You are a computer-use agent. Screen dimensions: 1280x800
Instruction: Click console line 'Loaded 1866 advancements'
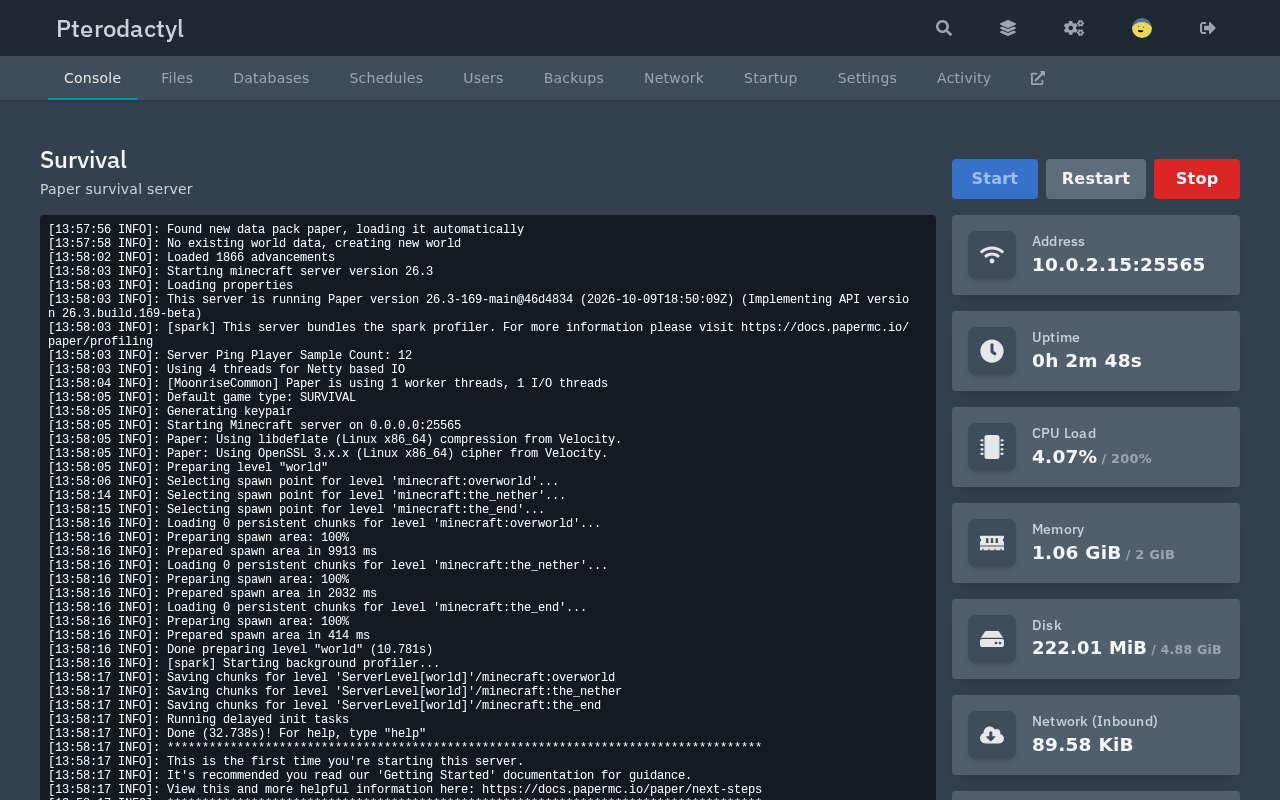[192, 258]
